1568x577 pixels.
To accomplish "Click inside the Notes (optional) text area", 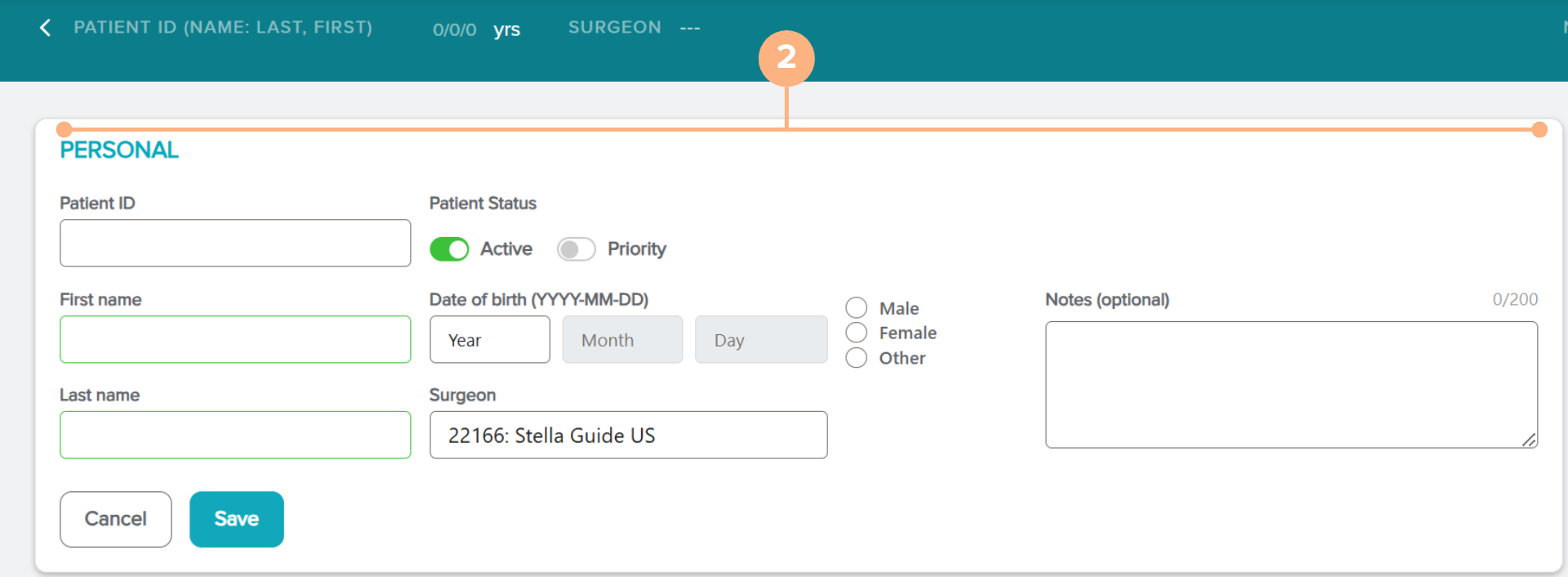I will click(1290, 384).
